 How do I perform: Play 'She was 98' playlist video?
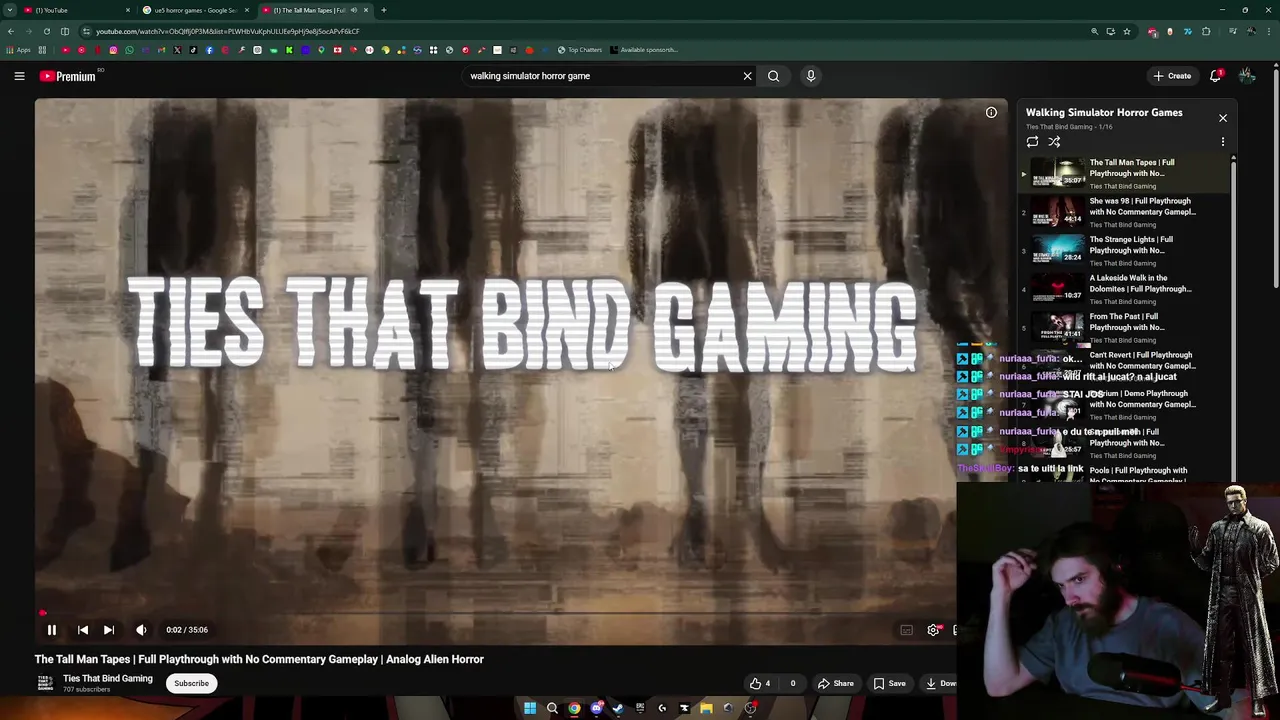[x=1125, y=212]
